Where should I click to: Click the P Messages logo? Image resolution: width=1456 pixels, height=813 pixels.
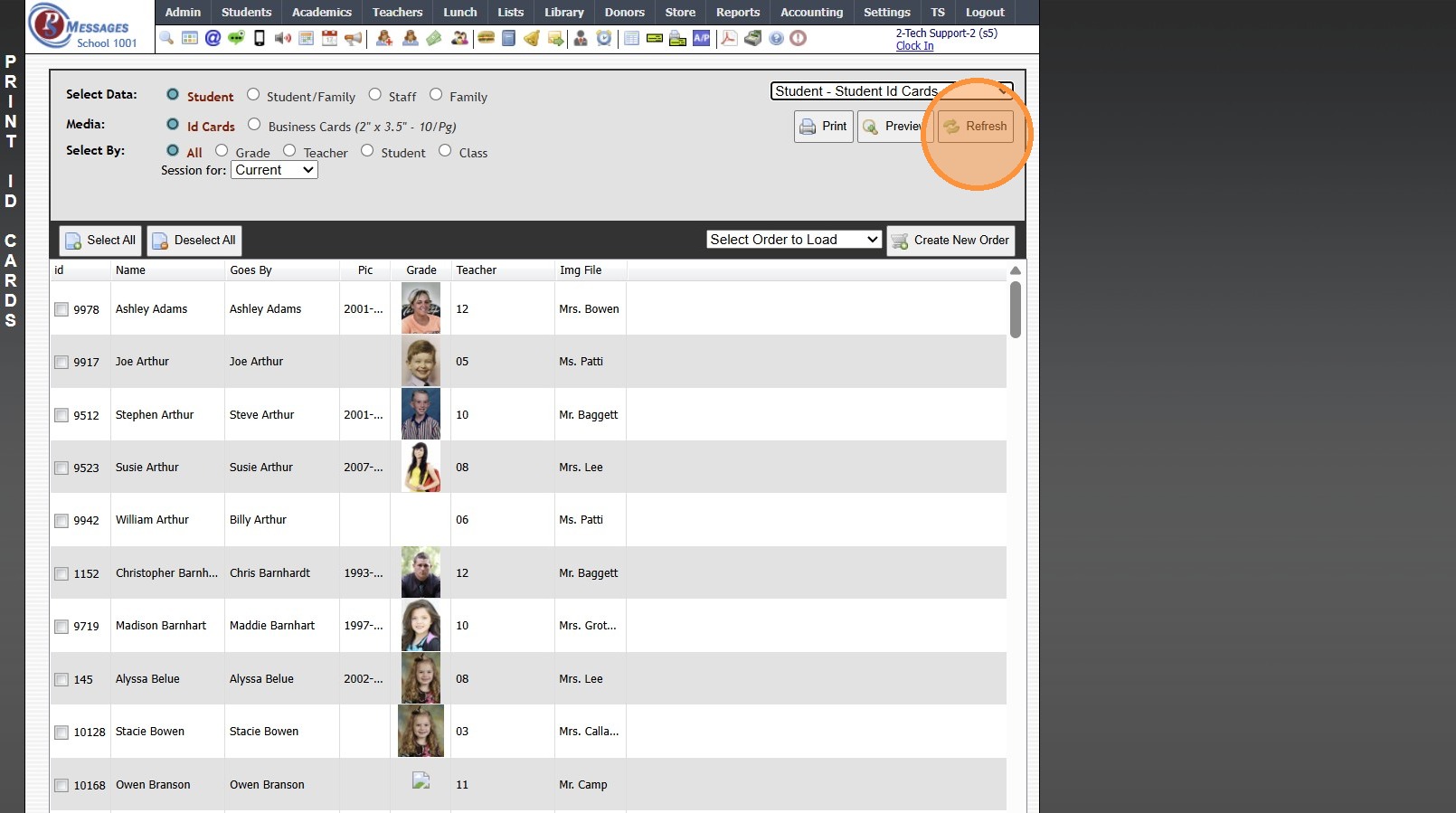[x=83, y=25]
